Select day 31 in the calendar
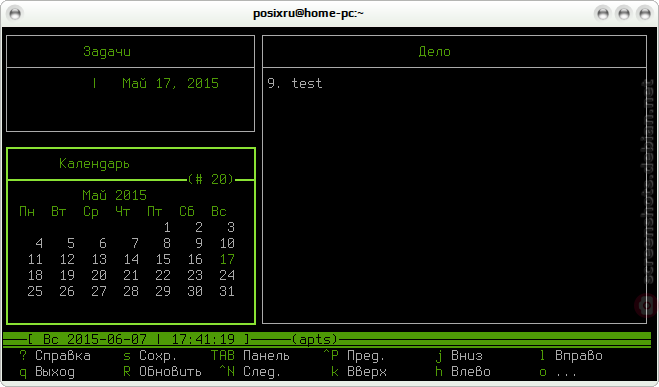659x387 pixels. click(227, 291)
